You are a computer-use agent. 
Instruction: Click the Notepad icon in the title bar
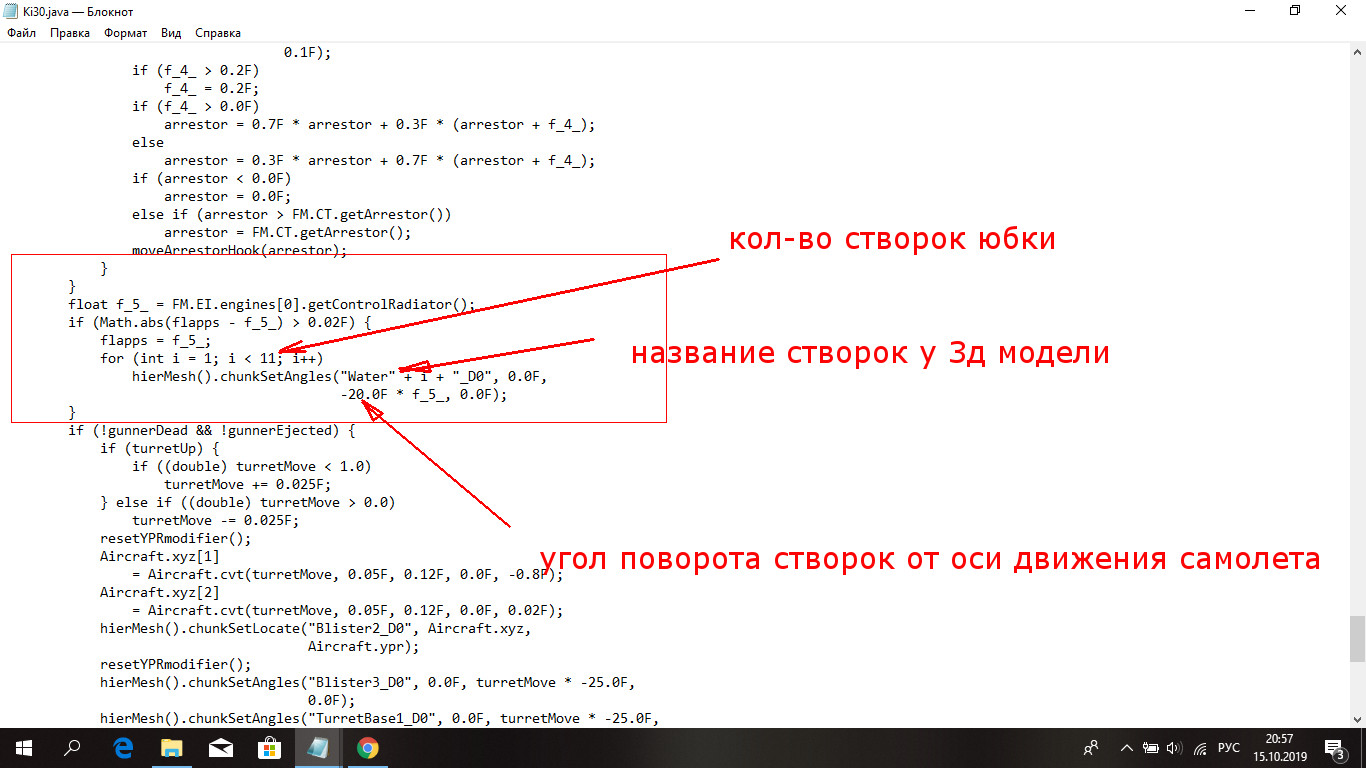click(13, 10)
